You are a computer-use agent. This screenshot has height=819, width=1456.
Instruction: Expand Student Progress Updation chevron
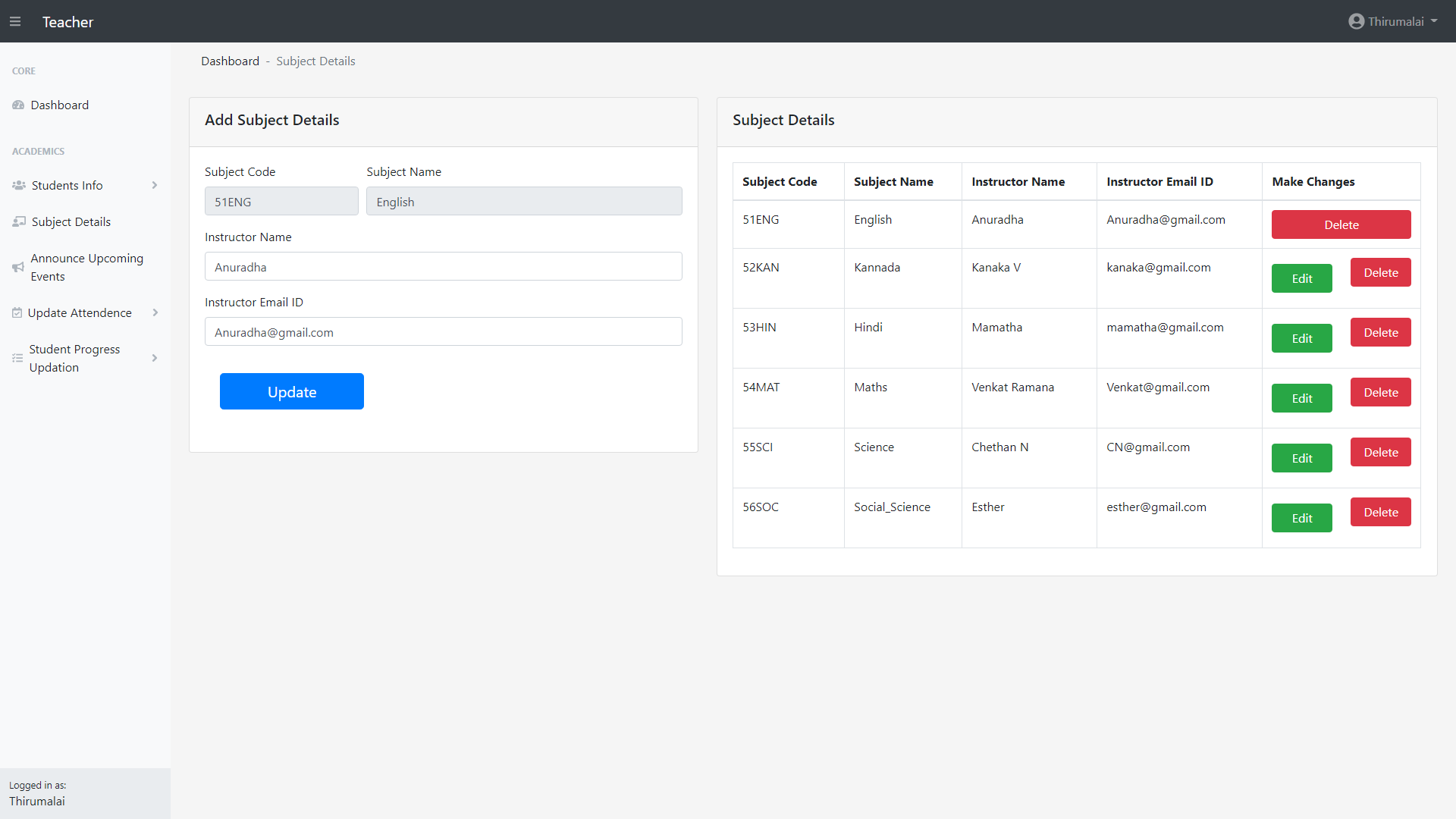click(155, 358)
